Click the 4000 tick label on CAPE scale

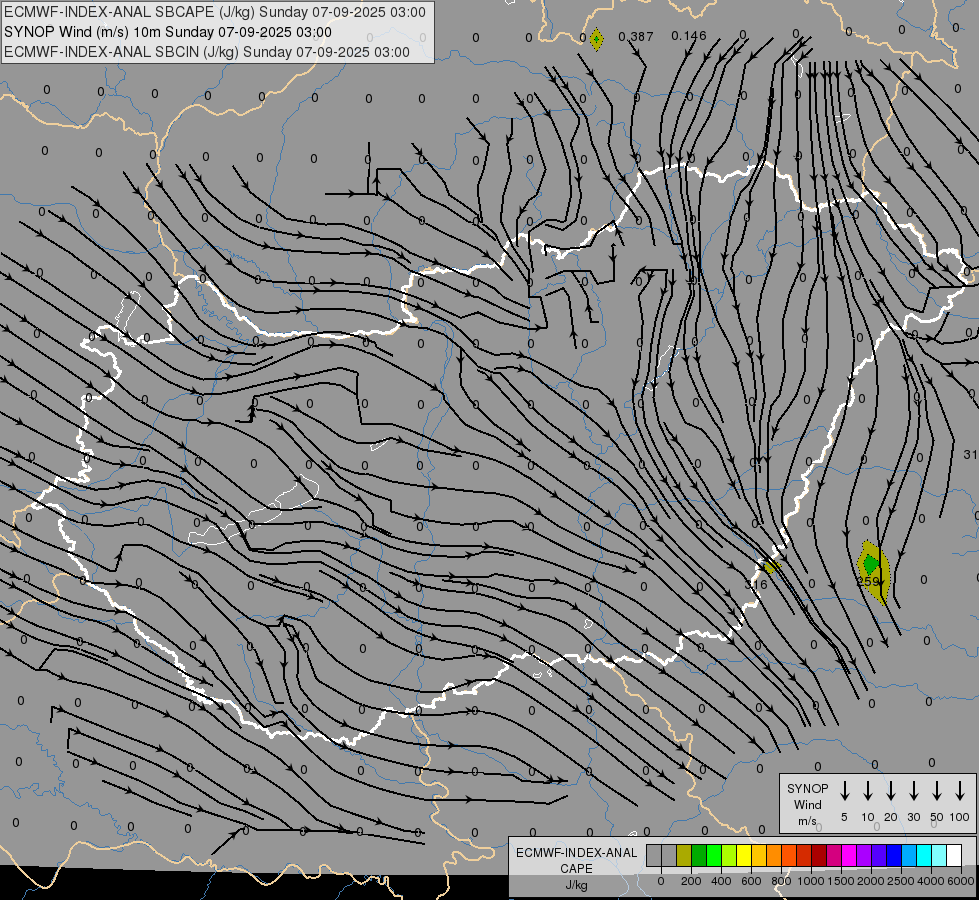pos(931,881)
